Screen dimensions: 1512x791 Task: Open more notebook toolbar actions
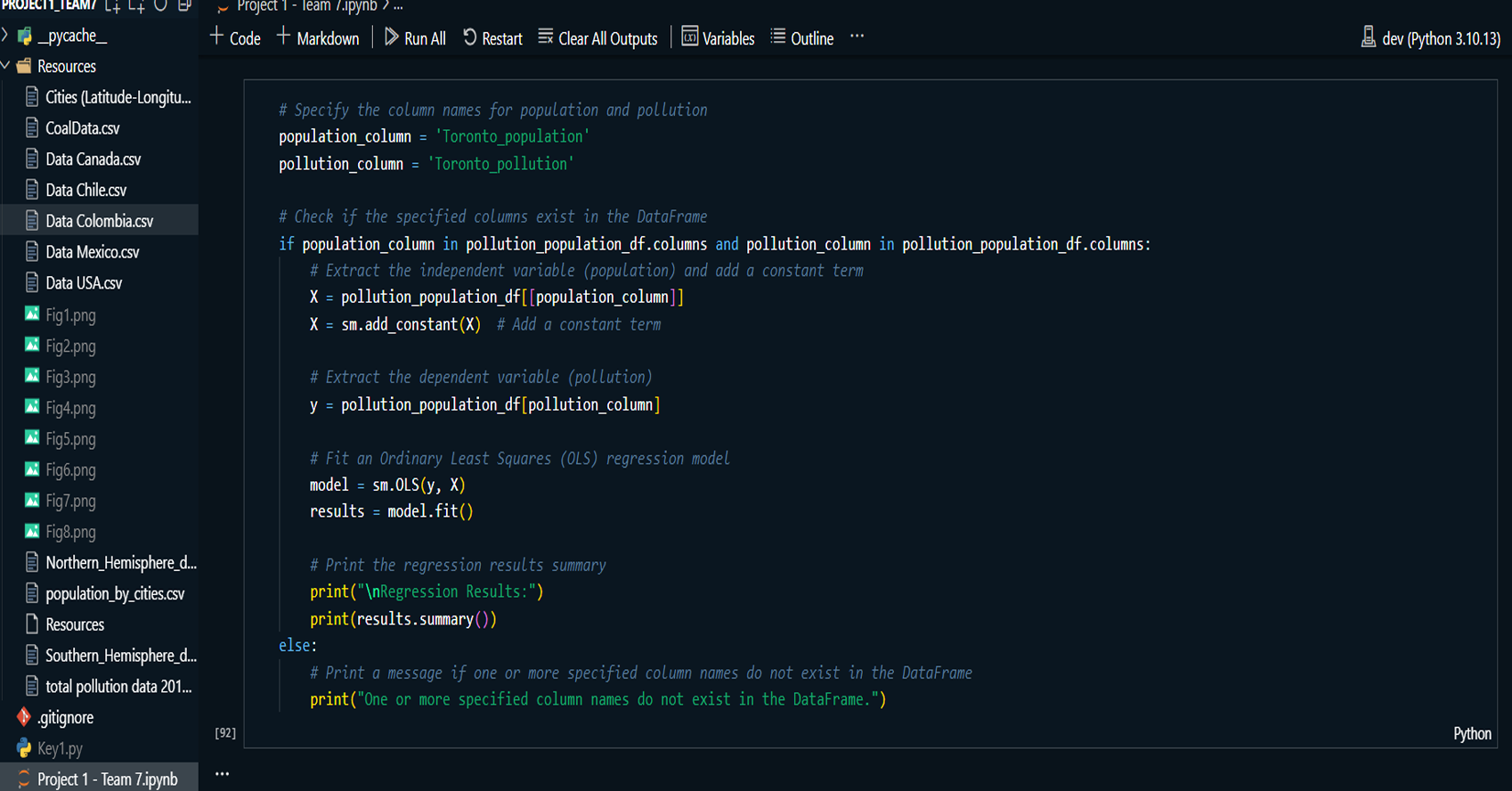point(857,37)
